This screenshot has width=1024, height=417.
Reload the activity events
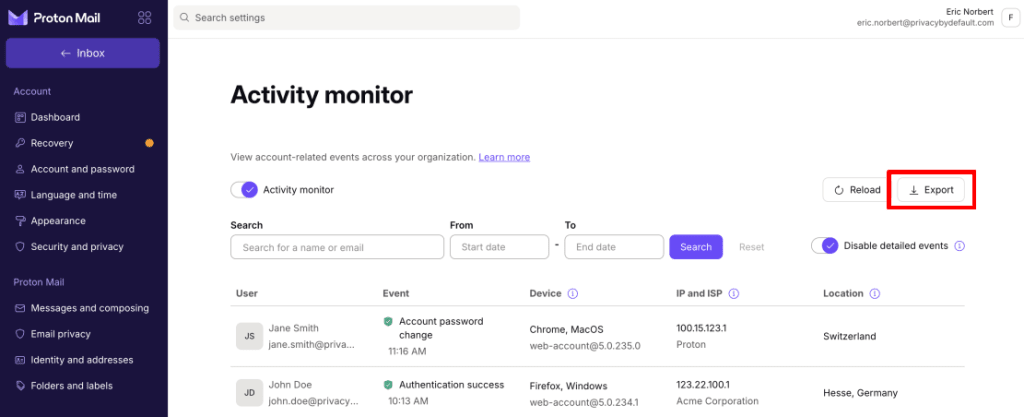pos(857,190)
